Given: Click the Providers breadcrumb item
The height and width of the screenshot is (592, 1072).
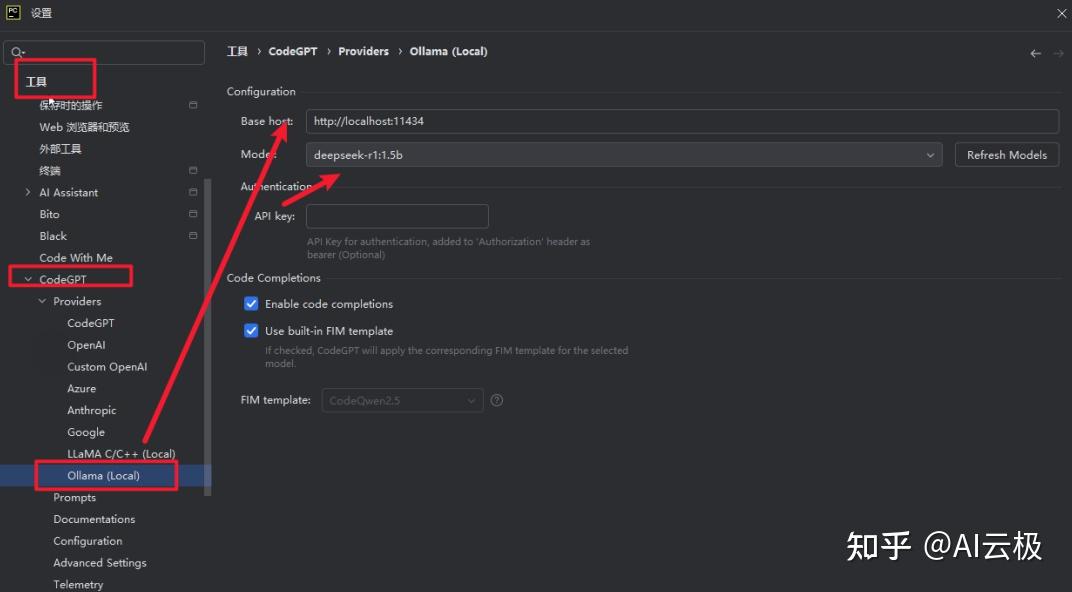Looking at the screenshot, I should point(363,51).
